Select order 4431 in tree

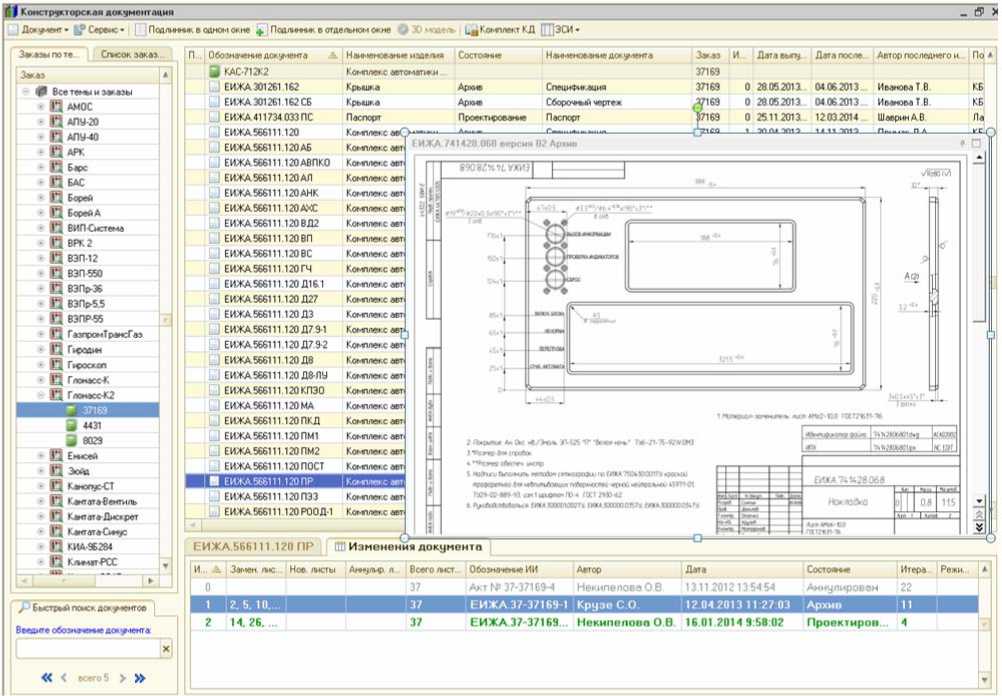(x=93, y=425)
